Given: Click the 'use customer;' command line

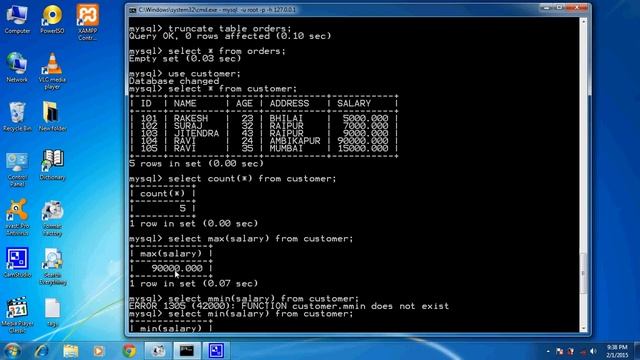Looking at the screenshot, I should click(x=185, y=74).
